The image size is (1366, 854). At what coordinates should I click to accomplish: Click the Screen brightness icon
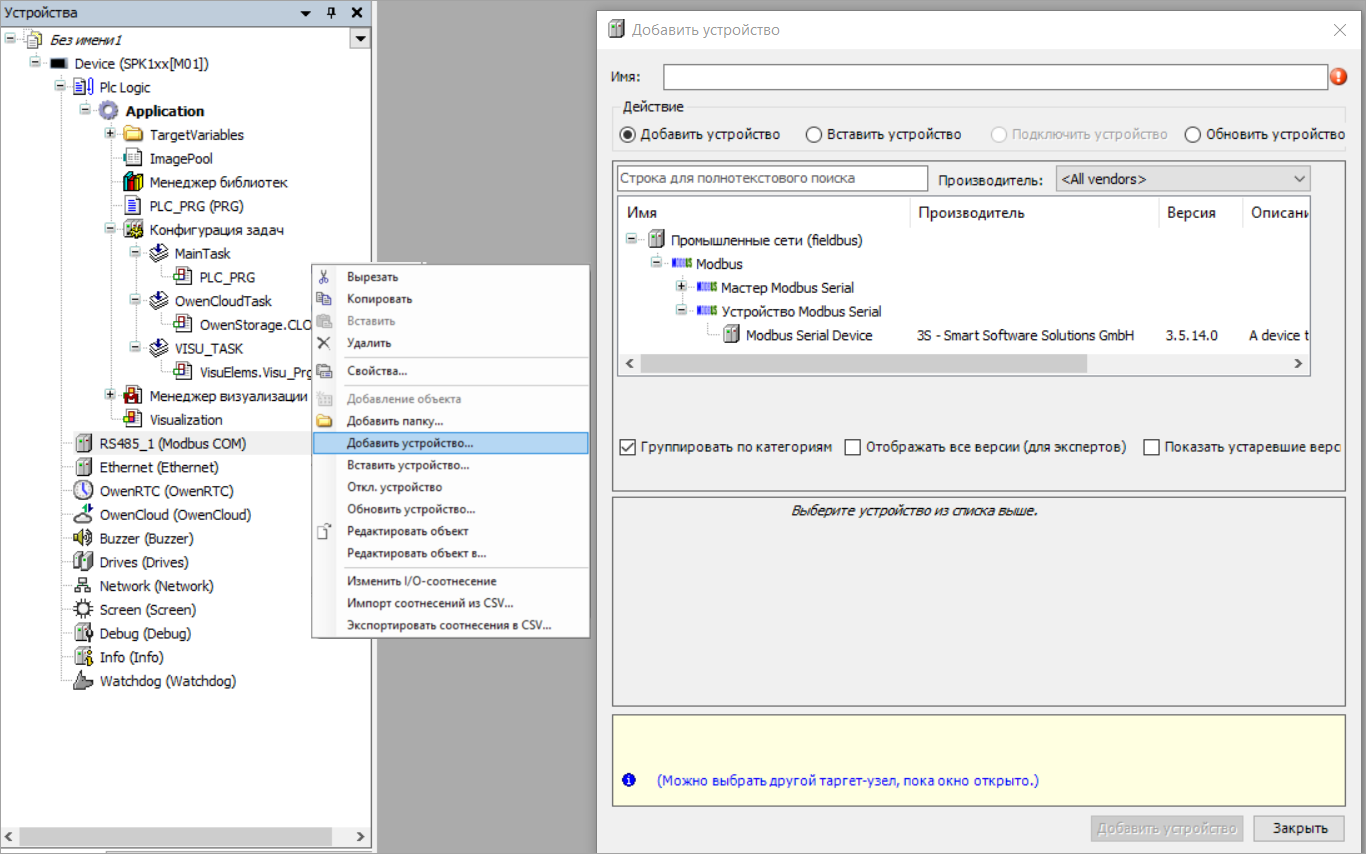pyautogui.click(x=84, y=610)
